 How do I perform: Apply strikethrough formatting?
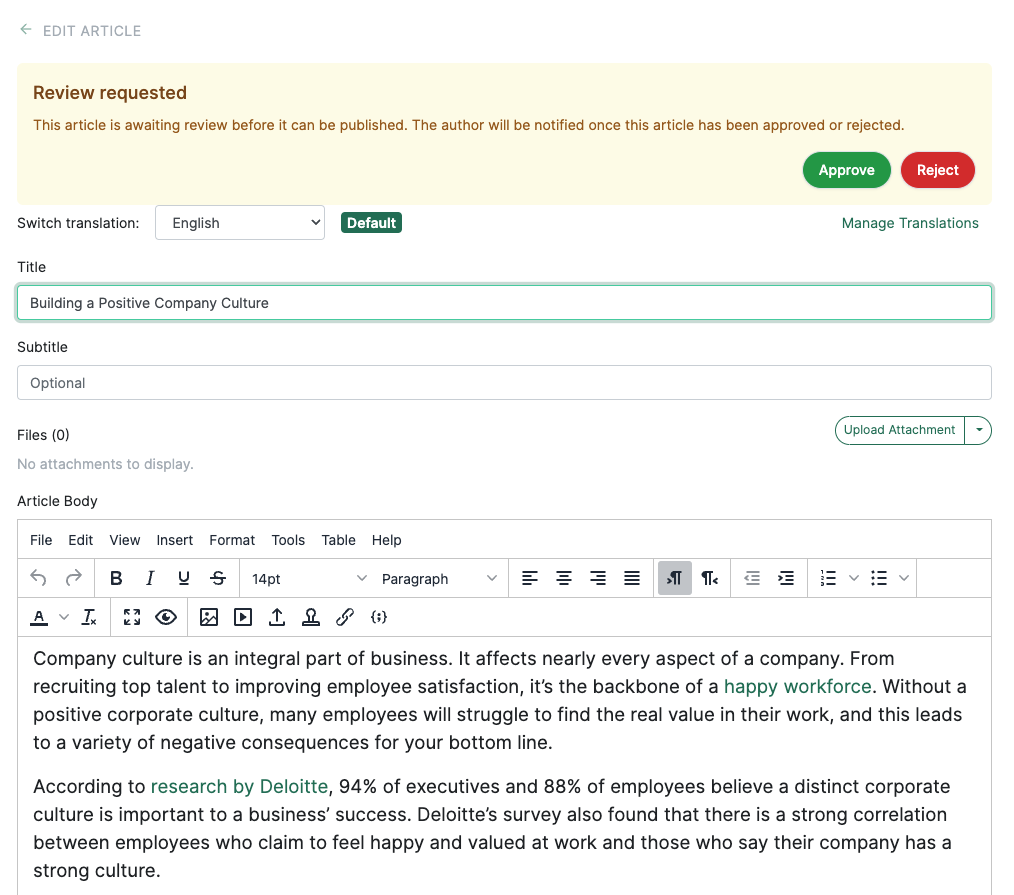tap(218, 578)
